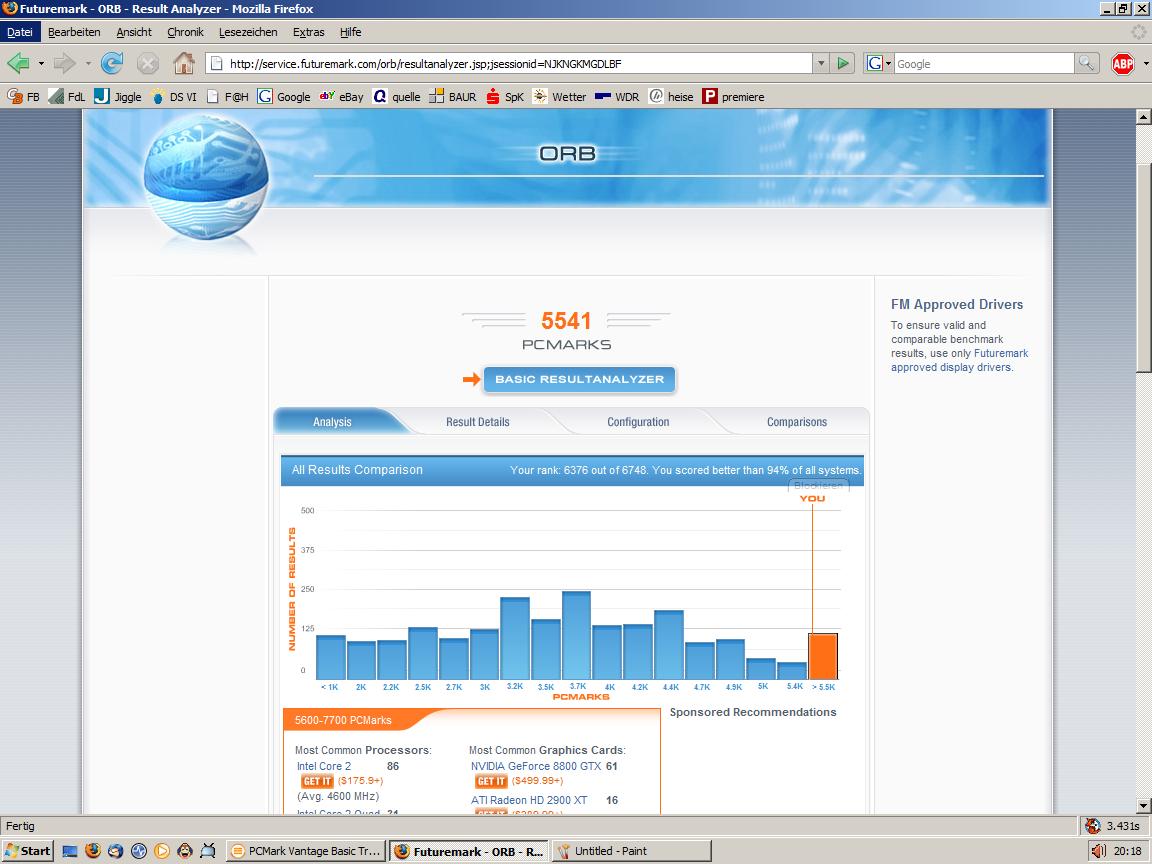The image size is (1152, 864).
Task: Open the quelle bookmark
Action: pyautogui.click(x=397, y=96)
